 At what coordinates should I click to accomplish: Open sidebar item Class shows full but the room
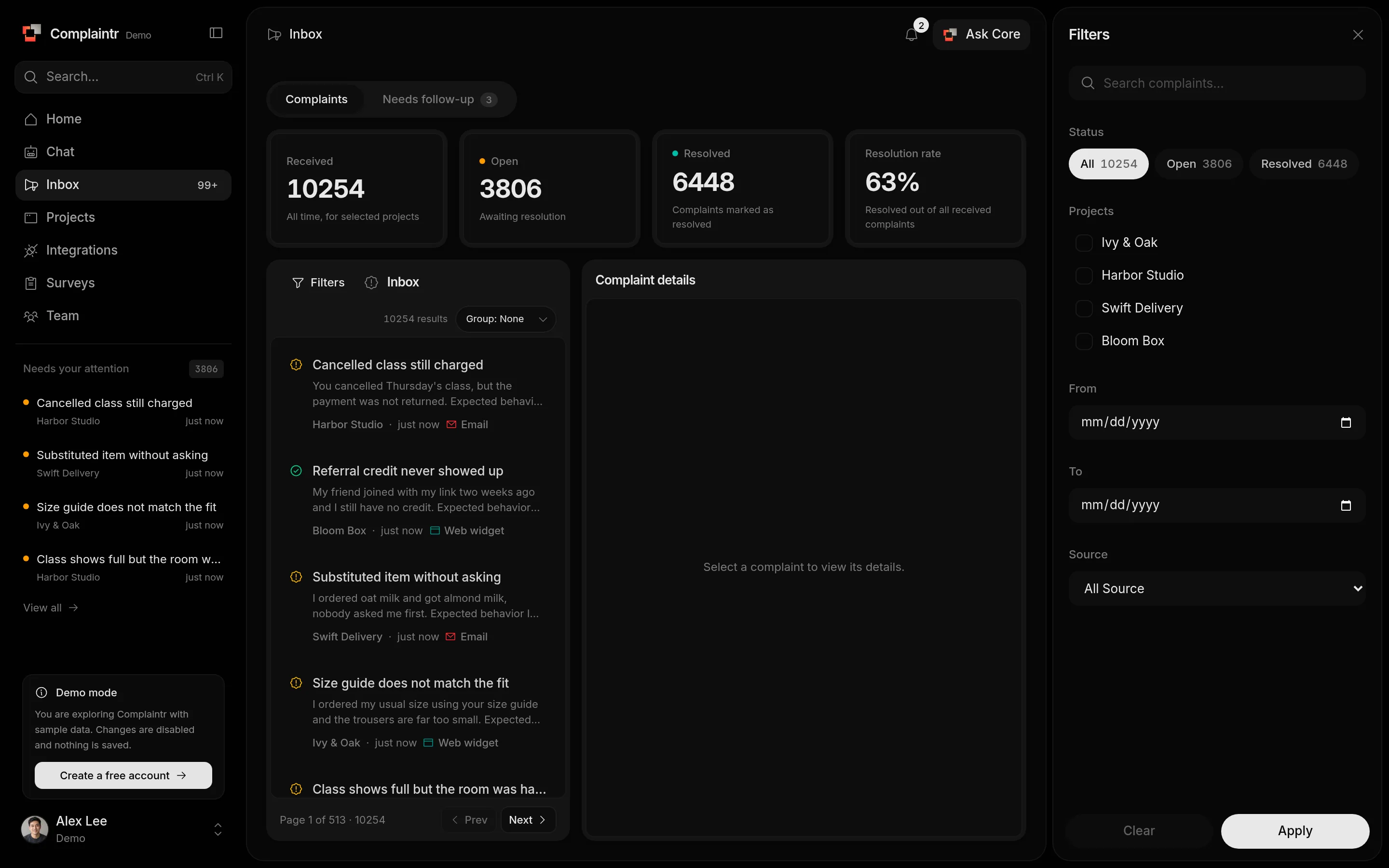pos(123,567)
